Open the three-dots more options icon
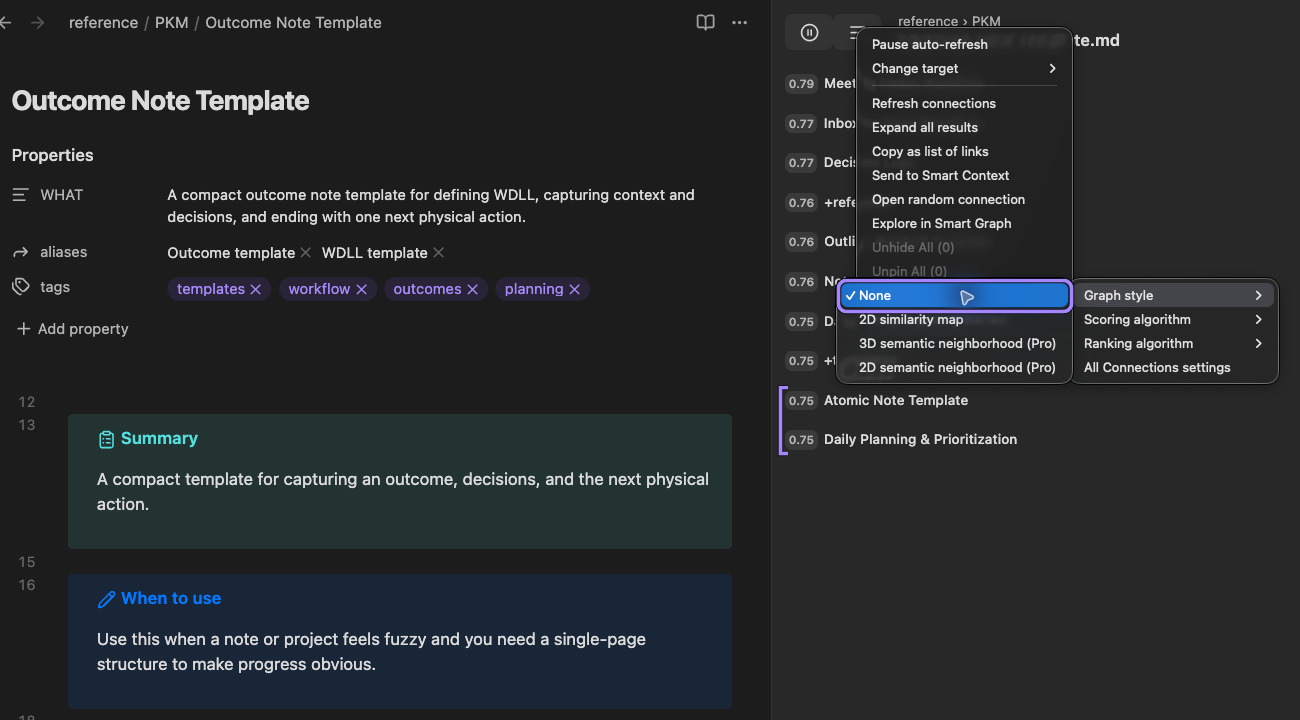 click(x=739, y=22)
